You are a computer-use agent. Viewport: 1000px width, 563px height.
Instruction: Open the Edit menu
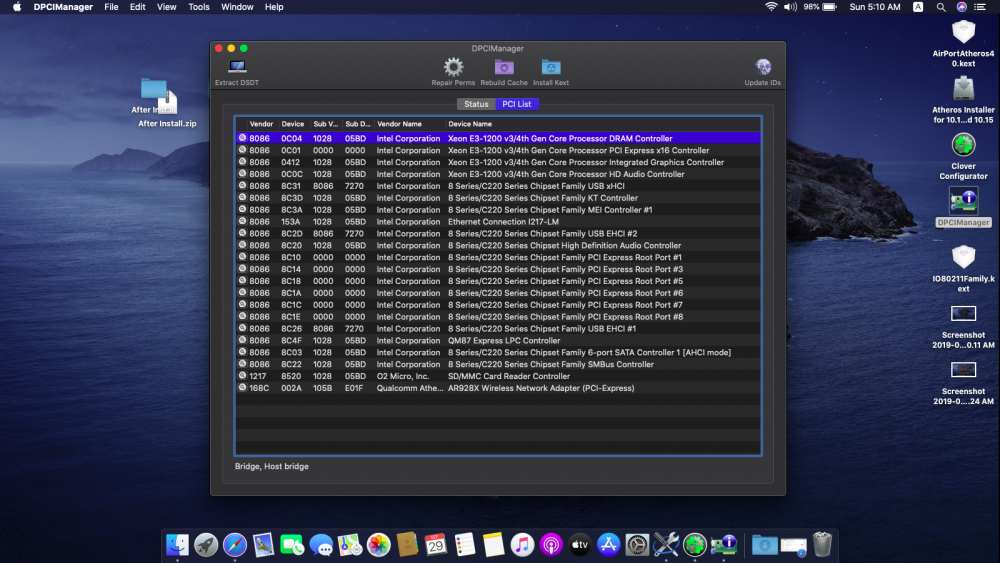point(137,7)
